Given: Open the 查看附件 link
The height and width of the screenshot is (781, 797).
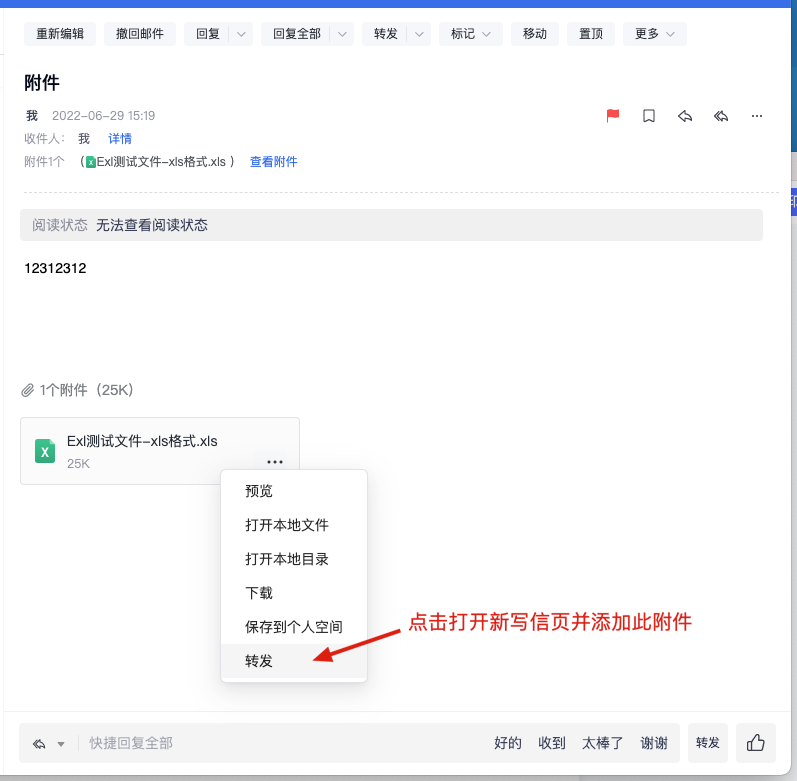Looking at the screenshot, I should [x=273, y=162].
